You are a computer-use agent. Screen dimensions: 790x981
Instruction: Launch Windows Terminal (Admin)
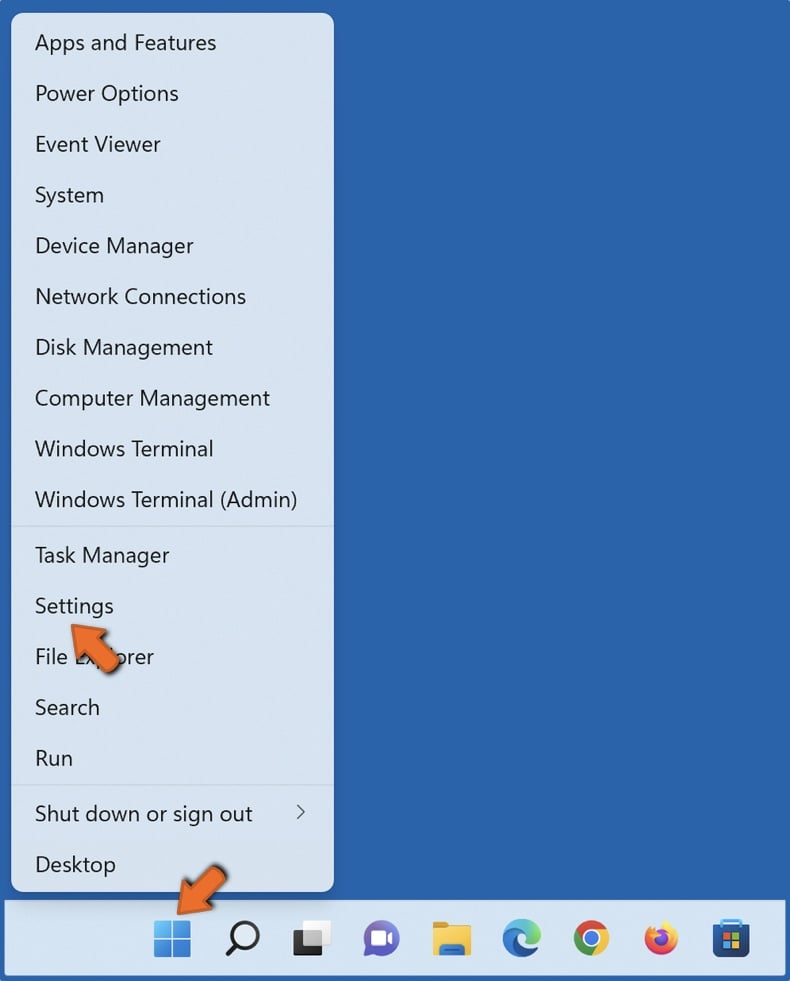pyautogui.click(x=167, y=500)
